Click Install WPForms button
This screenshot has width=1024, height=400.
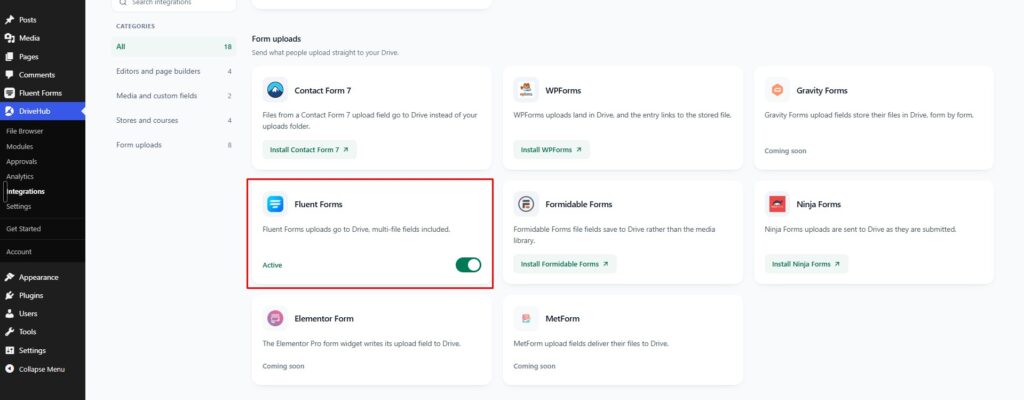551,150
